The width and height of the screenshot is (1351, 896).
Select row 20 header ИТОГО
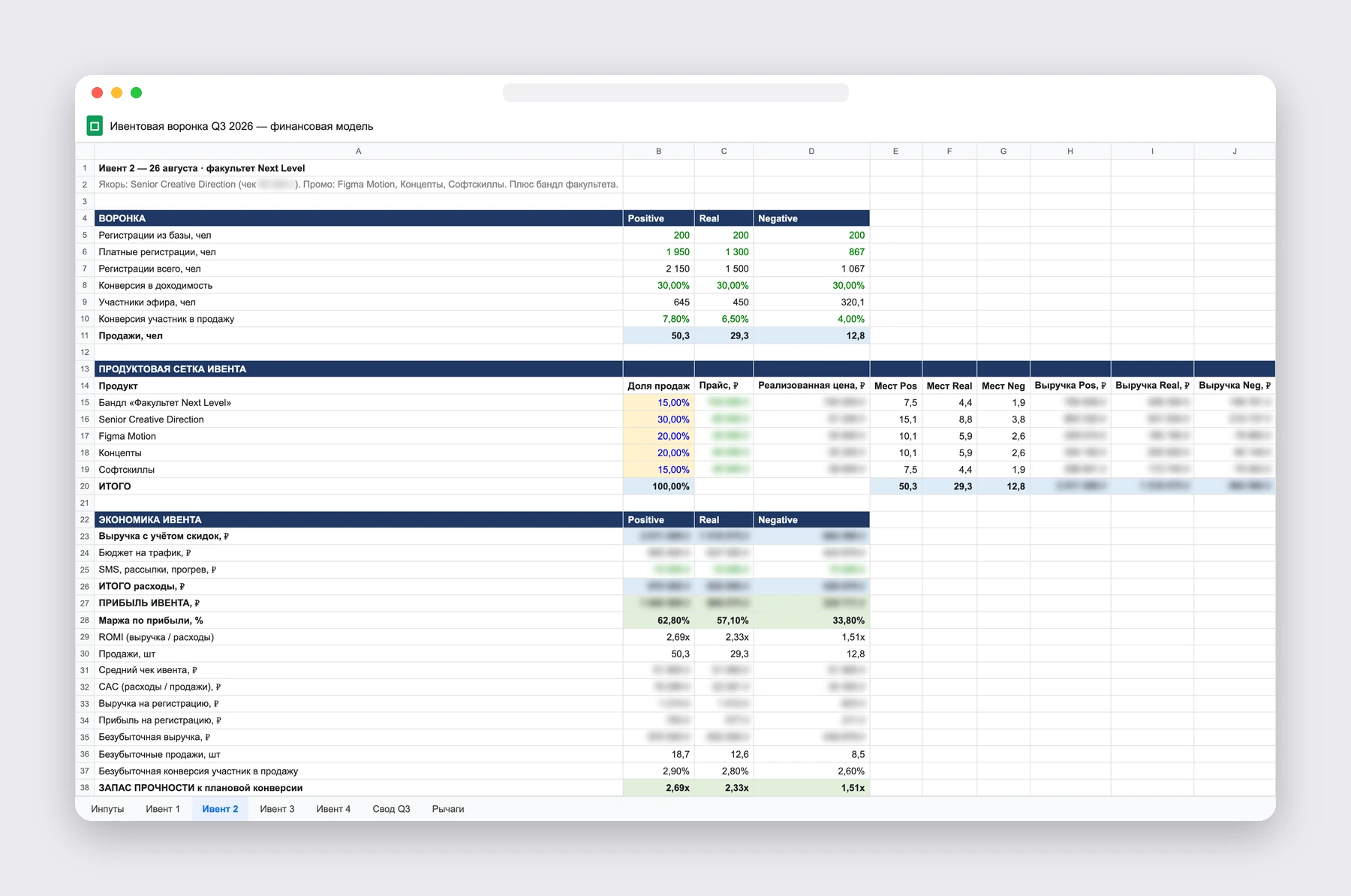tap(85, 486)
